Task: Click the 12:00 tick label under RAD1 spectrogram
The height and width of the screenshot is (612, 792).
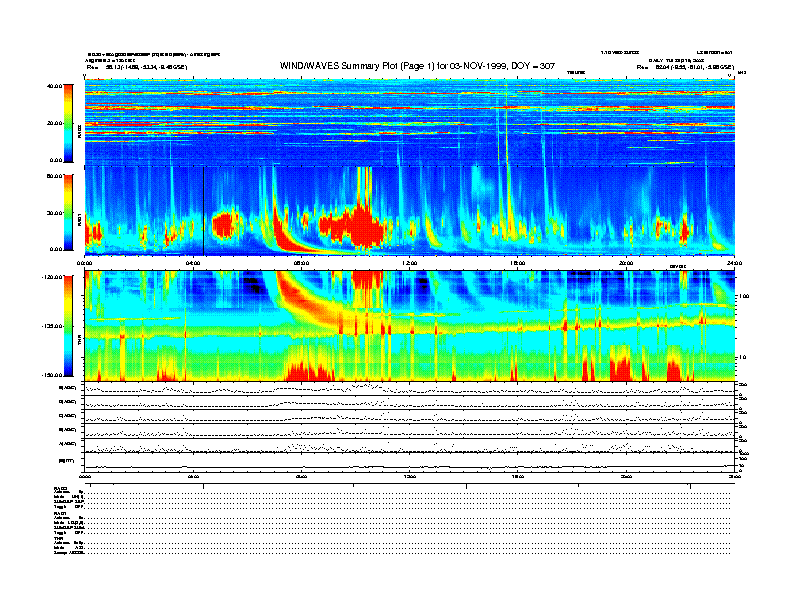Action: click(410, 263)
